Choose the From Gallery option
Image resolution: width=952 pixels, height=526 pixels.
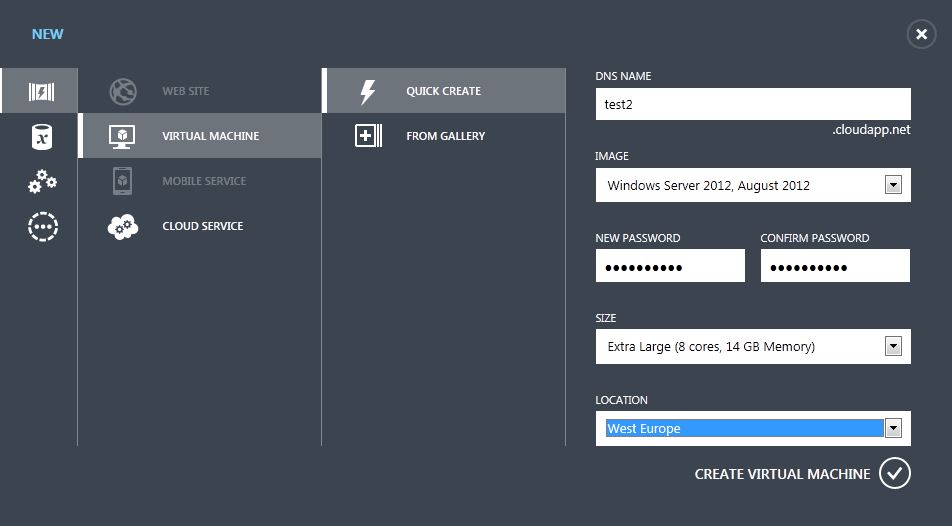point(445,136)
